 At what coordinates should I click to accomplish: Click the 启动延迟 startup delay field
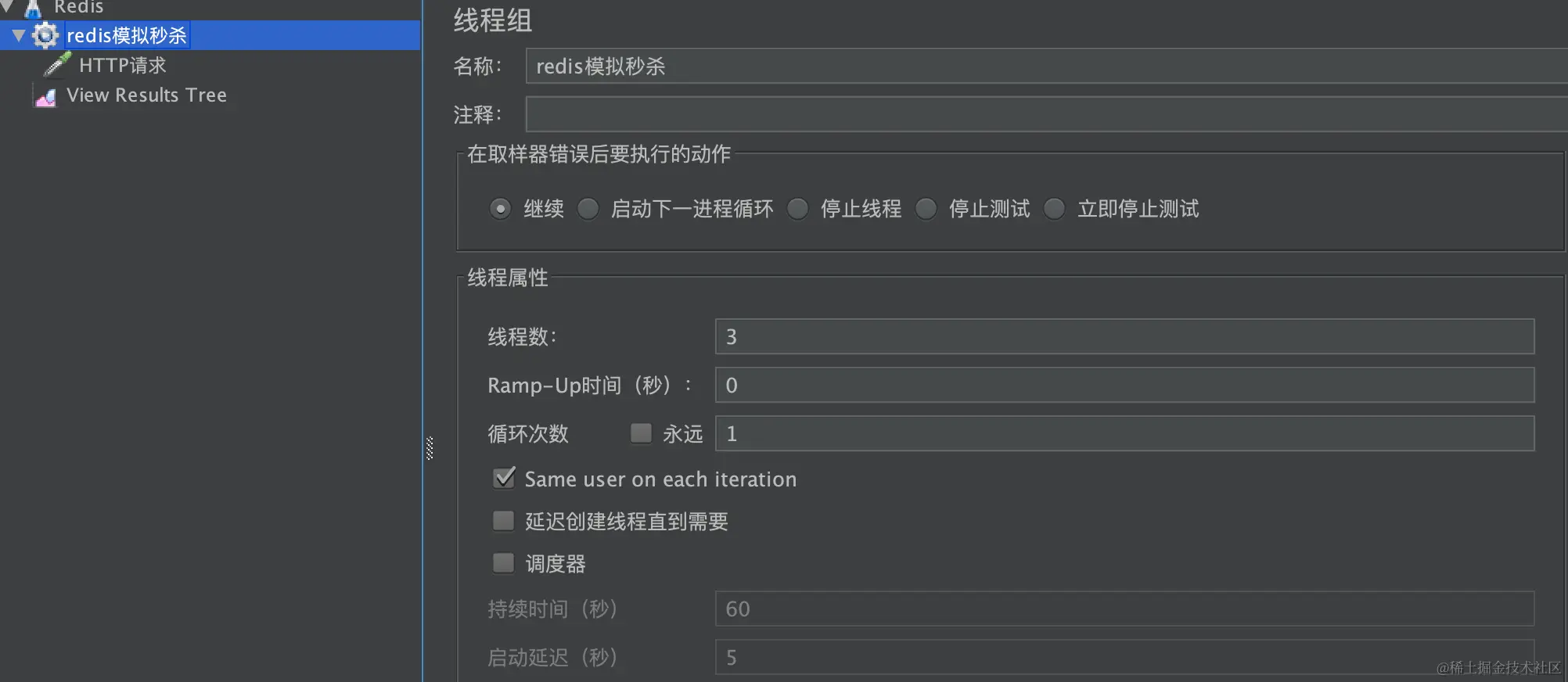pos(1124,657)
